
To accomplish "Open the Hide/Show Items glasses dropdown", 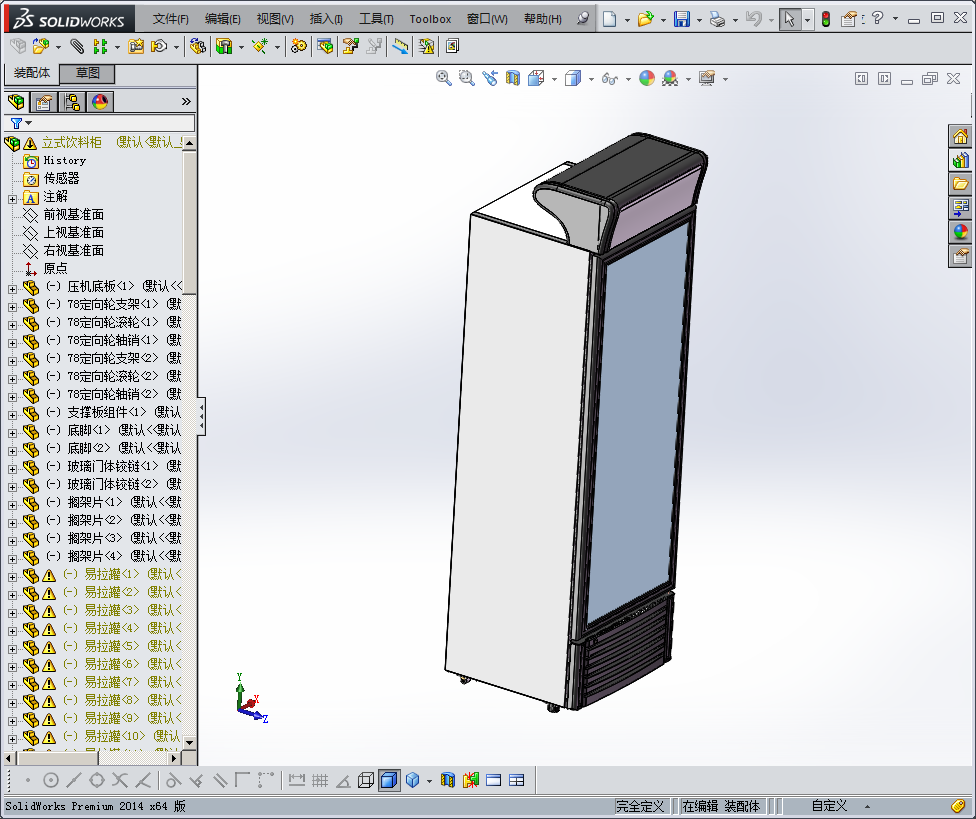I will click(x=628, y=79).
